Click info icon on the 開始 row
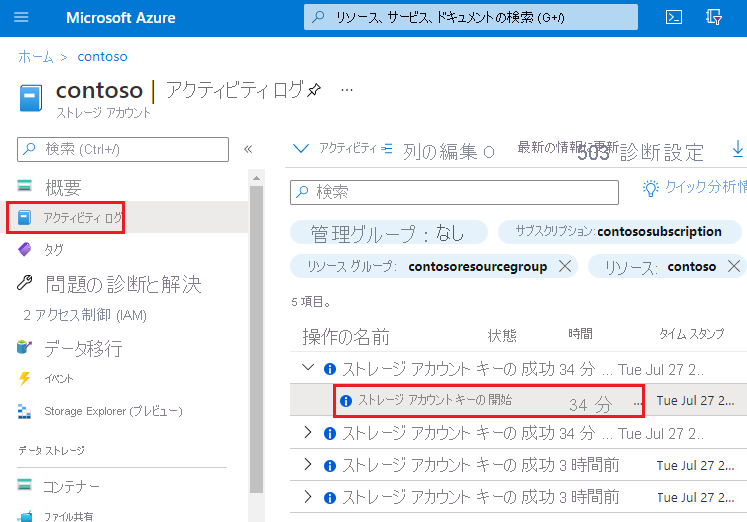The width and height of the screenshot is (747, 522). pyautogui.click(x=346, y=401)
